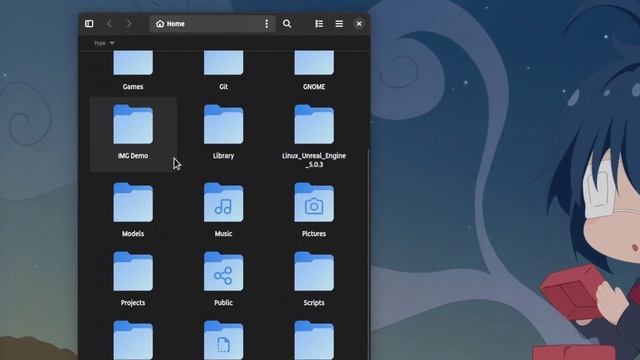
Task: Open the path bar three-dot menu
Action: [x=267, y=24]
